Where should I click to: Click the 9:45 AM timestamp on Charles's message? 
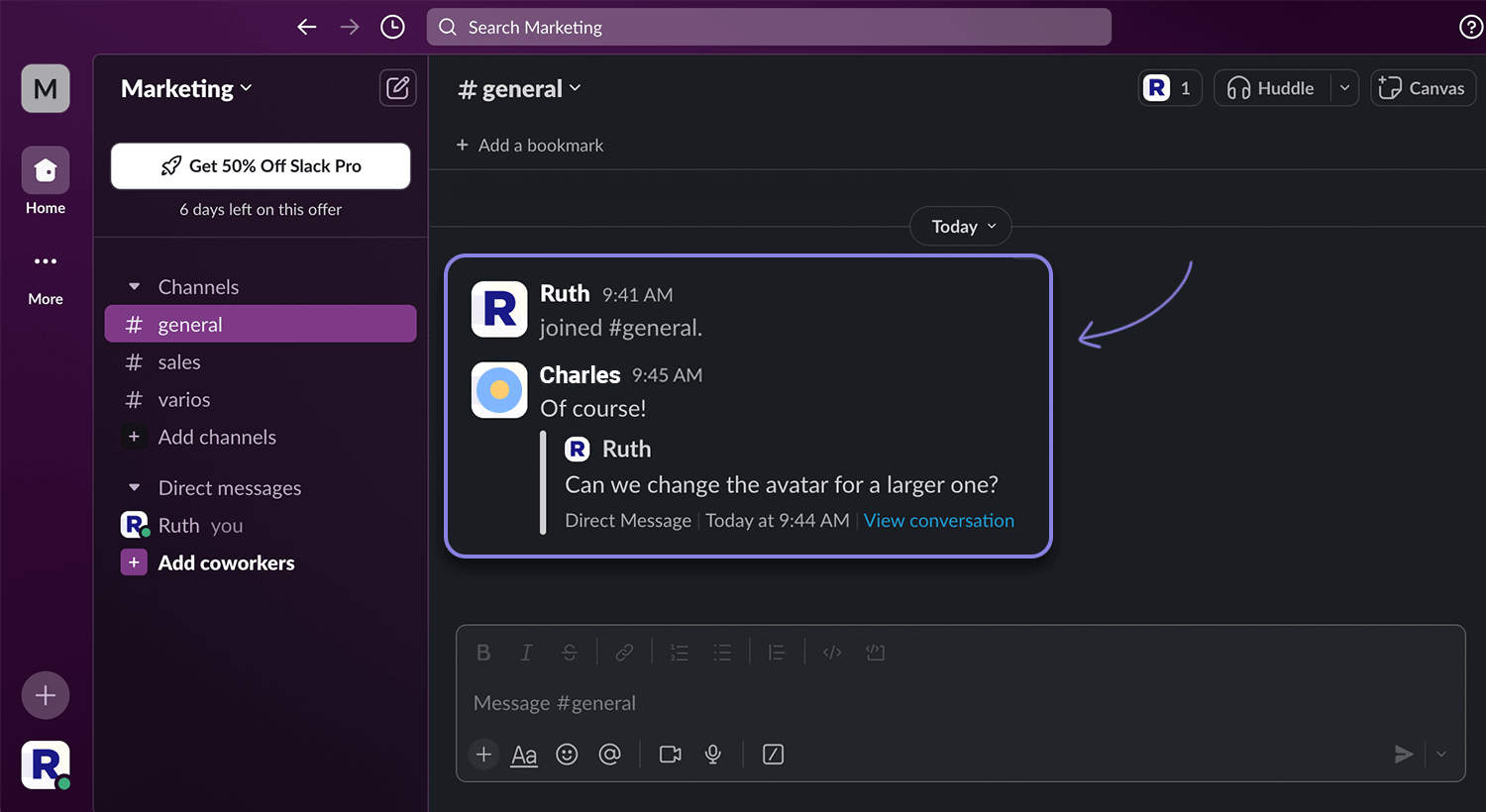click(667, 375)
